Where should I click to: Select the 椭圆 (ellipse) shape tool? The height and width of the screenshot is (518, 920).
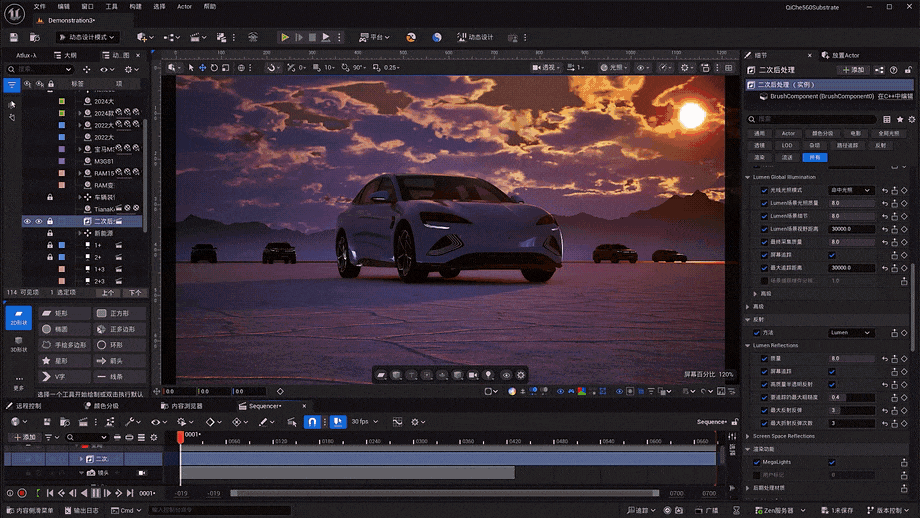pyautogui.click(x=62, y=328)
